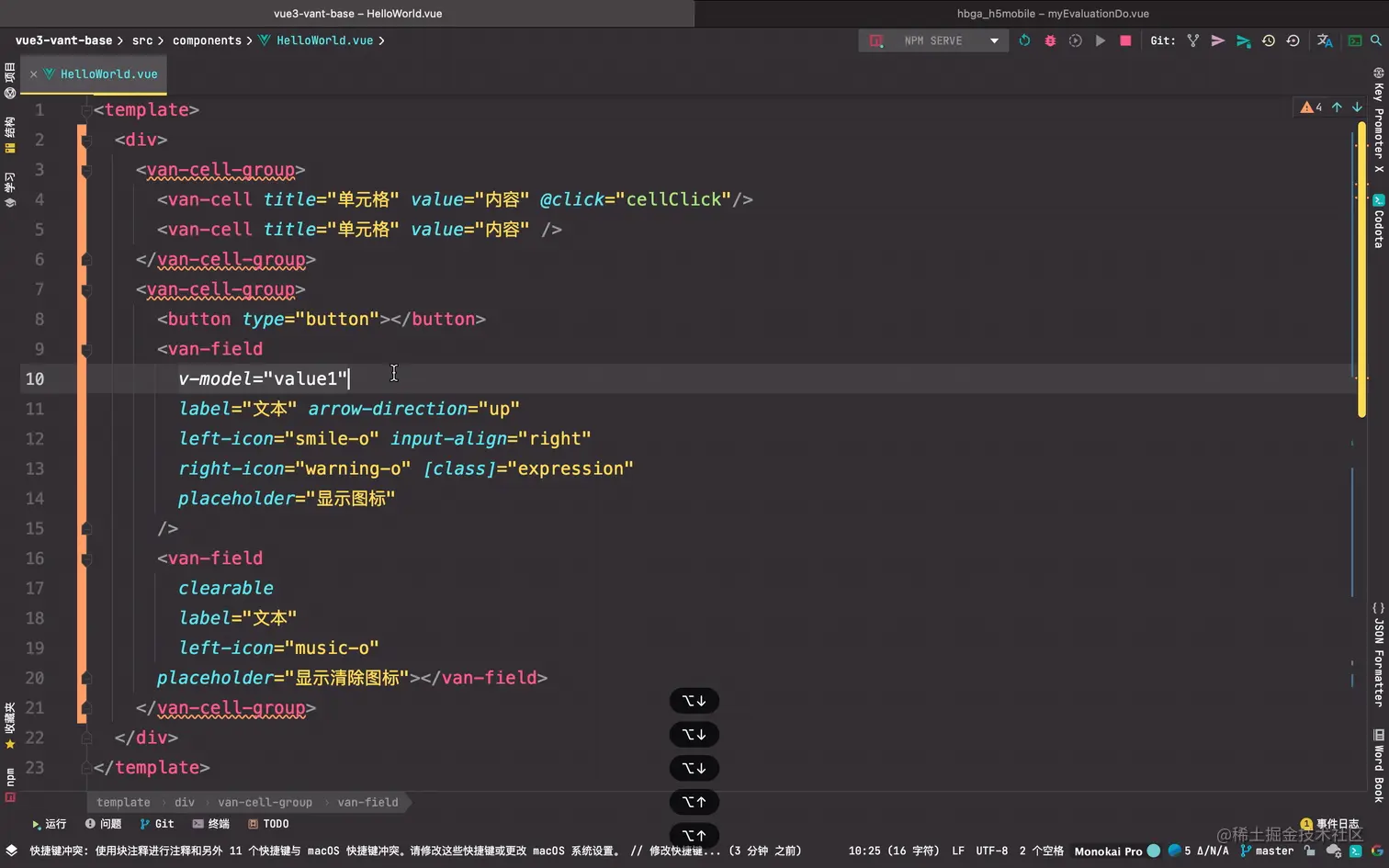The height and width of the screenshot is (868, 1389).
Task: Click van-field in the code breadcrumb
Action: (x=367, y=802)
